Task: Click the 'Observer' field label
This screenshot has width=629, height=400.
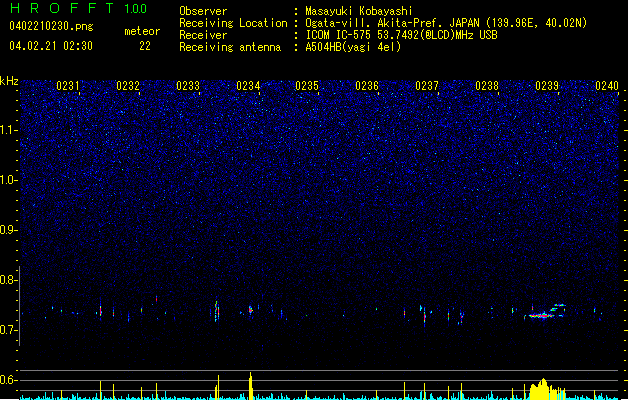Action: tap(203, 11)
